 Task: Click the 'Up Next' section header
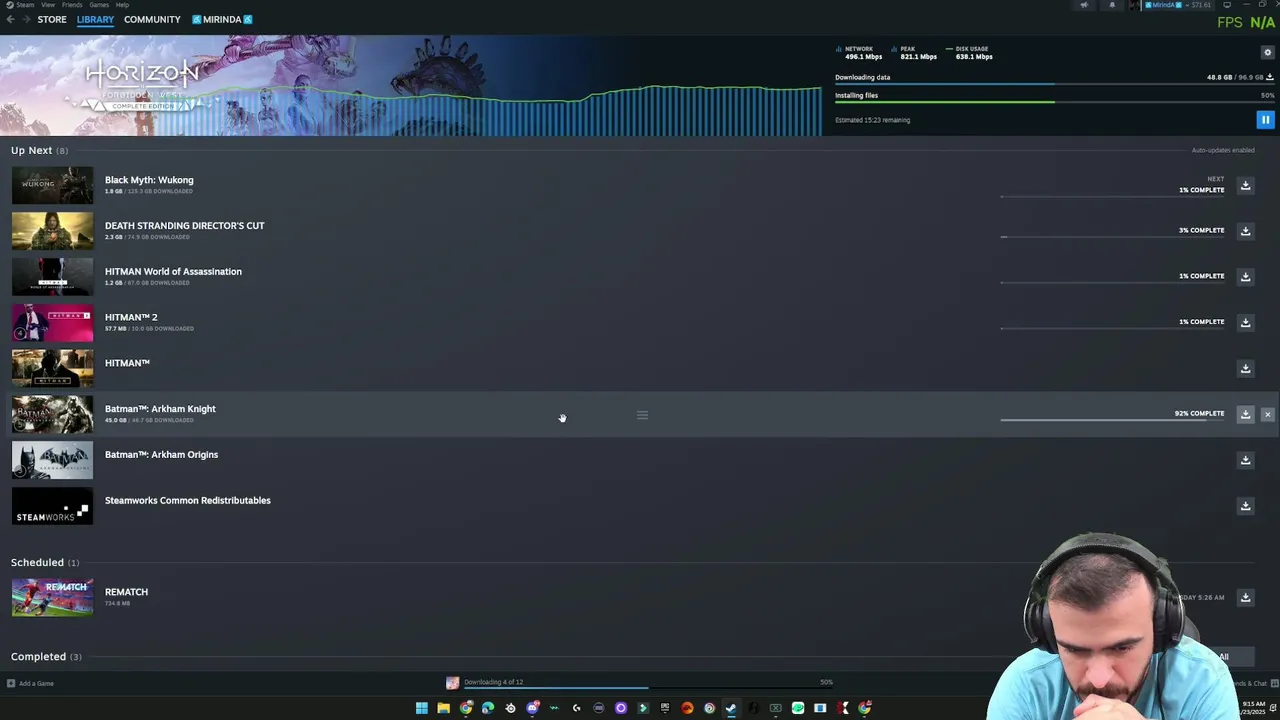point(39,150)
